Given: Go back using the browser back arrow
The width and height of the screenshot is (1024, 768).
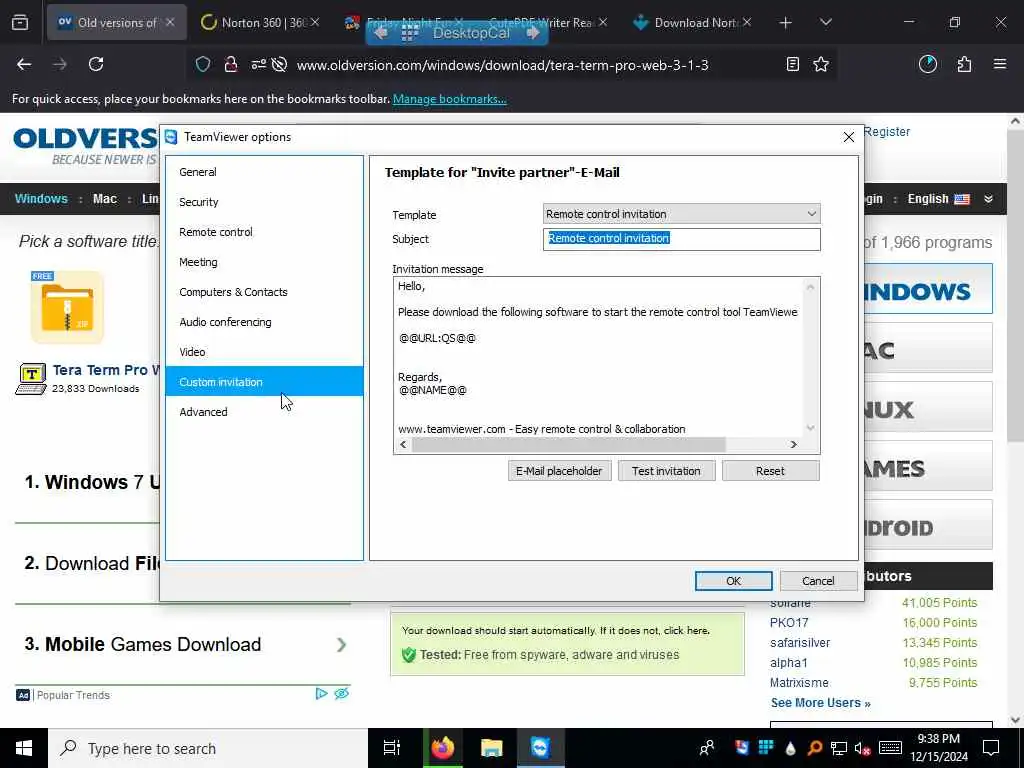Looking at the screenshot, I should pyautogui.click(x=24, y=64).
